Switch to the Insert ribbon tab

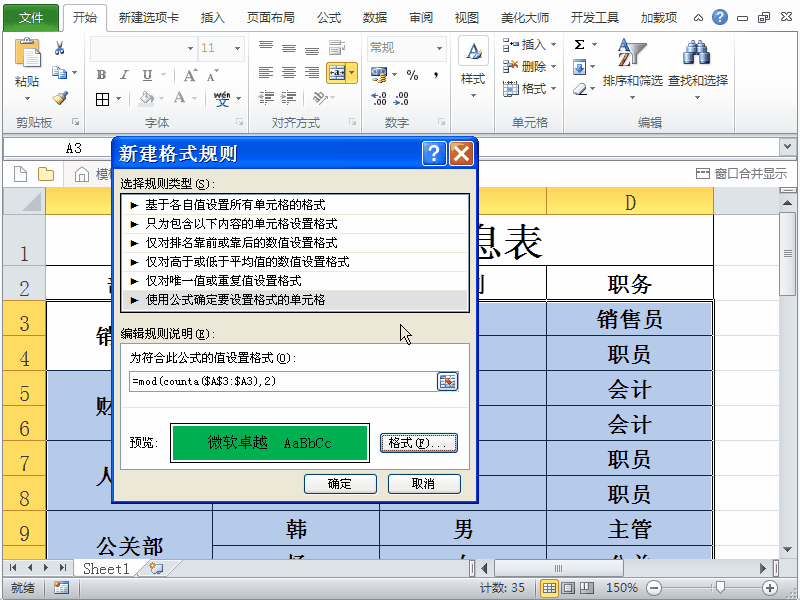coord(213,18)
